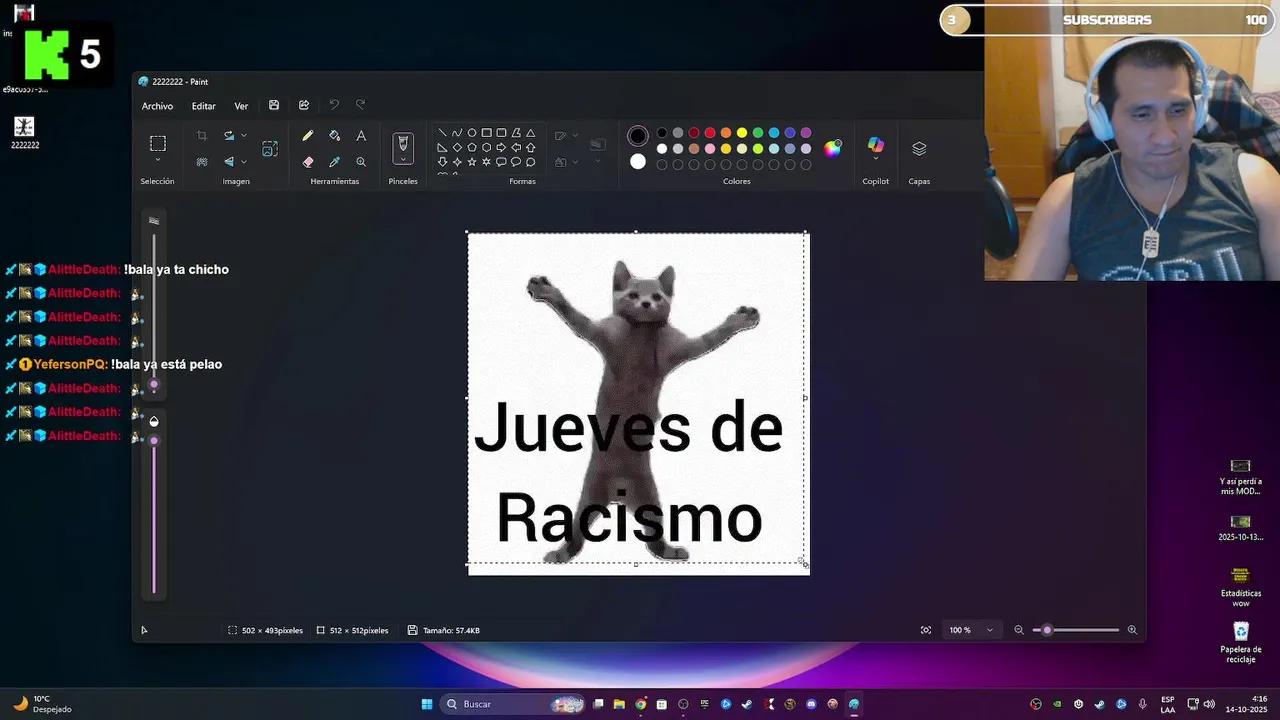The width and height of the screenshot is (1280, 720).
Task: Expand the Flip dropdown arrow
Action: (x=244, y=162)
